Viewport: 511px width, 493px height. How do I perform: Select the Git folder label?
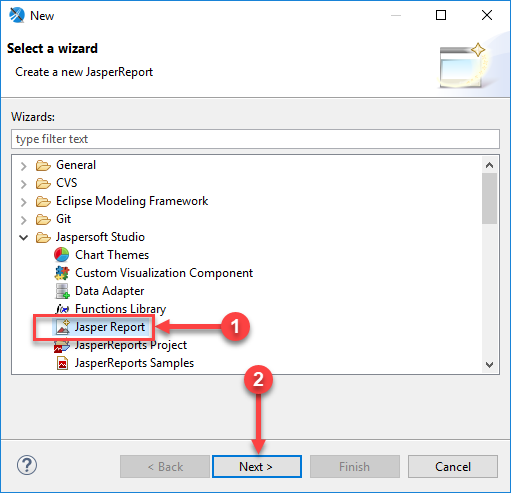point(63,219)
